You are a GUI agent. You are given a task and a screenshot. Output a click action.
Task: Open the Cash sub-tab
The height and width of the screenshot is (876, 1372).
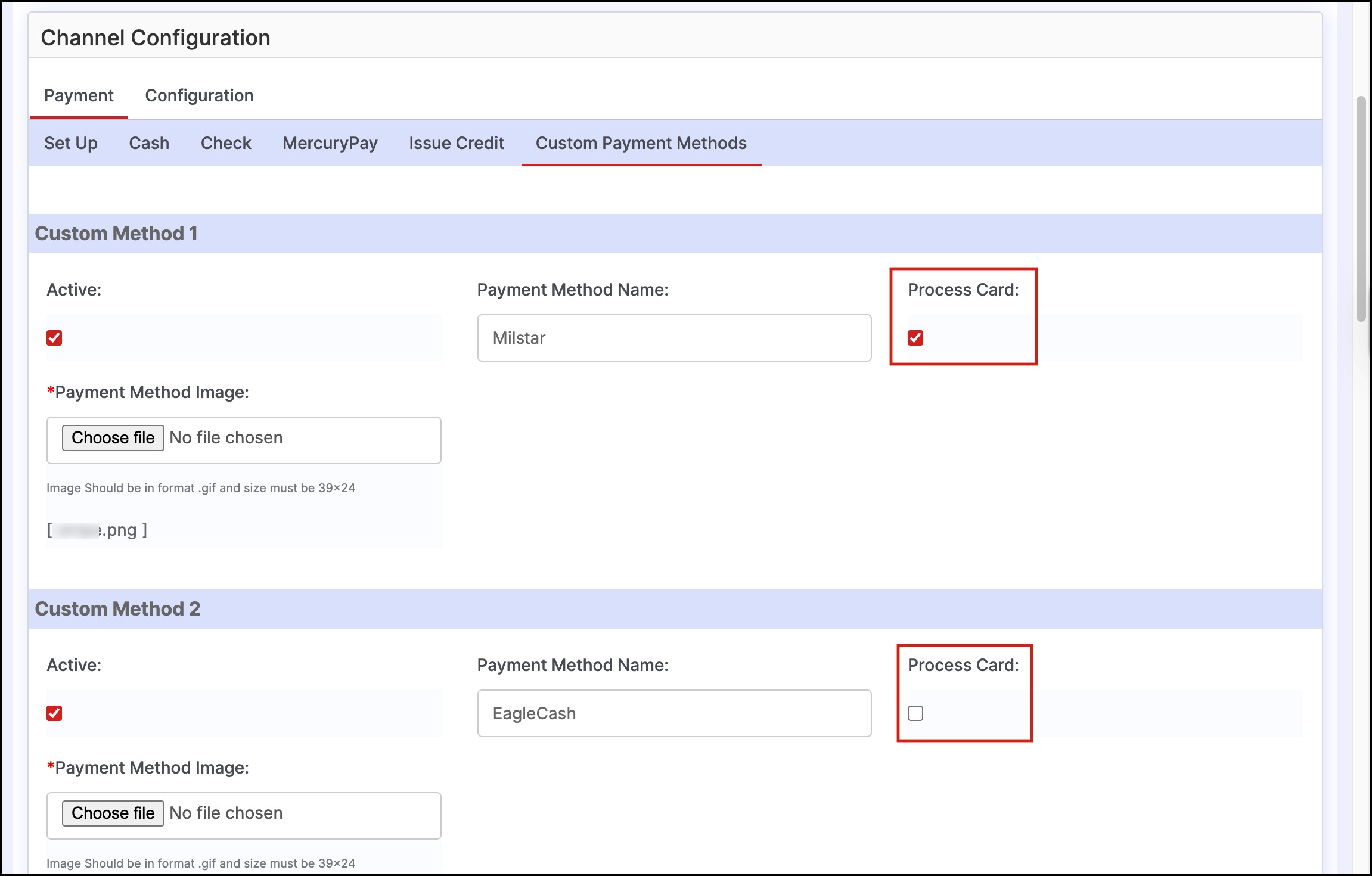149,143
